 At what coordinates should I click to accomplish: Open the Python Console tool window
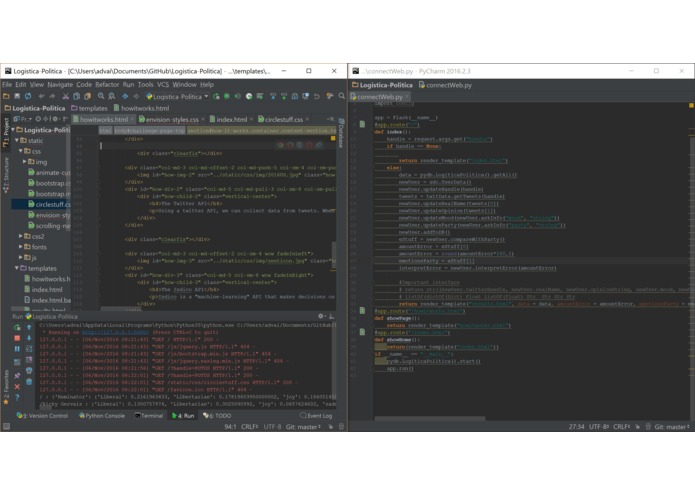click(x=102, y=416)
